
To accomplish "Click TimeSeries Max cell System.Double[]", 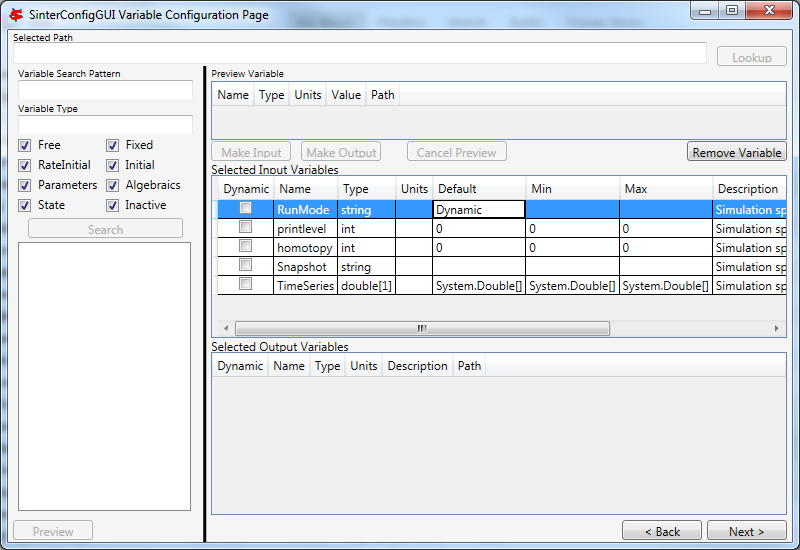I will click(666, 286).
